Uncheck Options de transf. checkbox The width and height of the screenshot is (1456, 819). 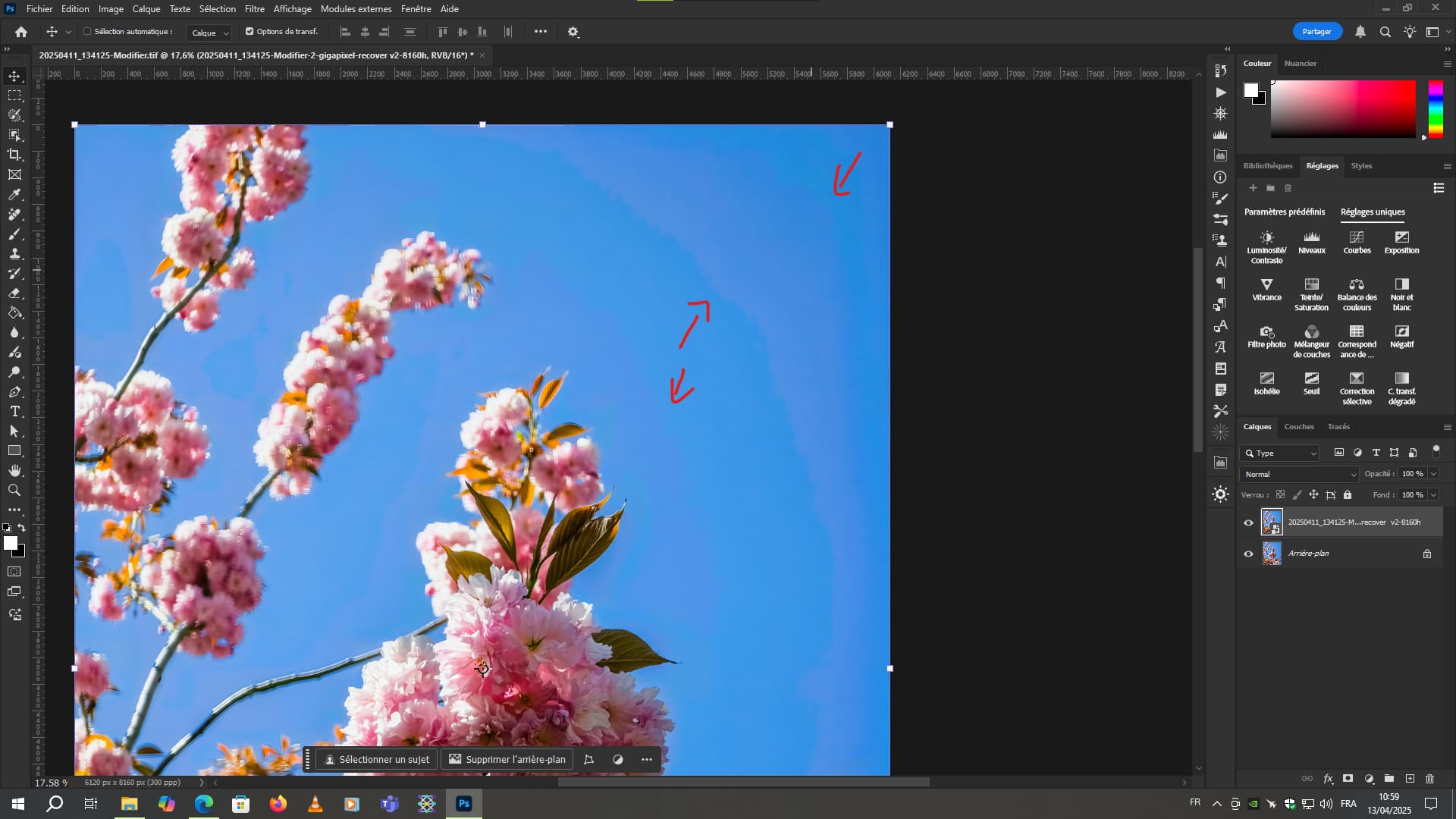click(x=249, y=32)
